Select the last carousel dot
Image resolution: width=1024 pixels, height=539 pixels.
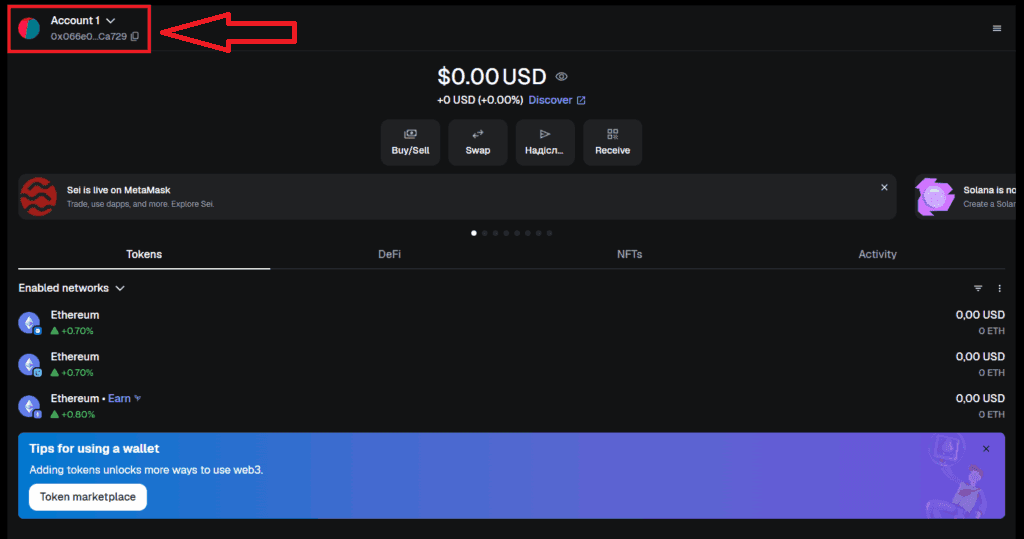[549, 233]
